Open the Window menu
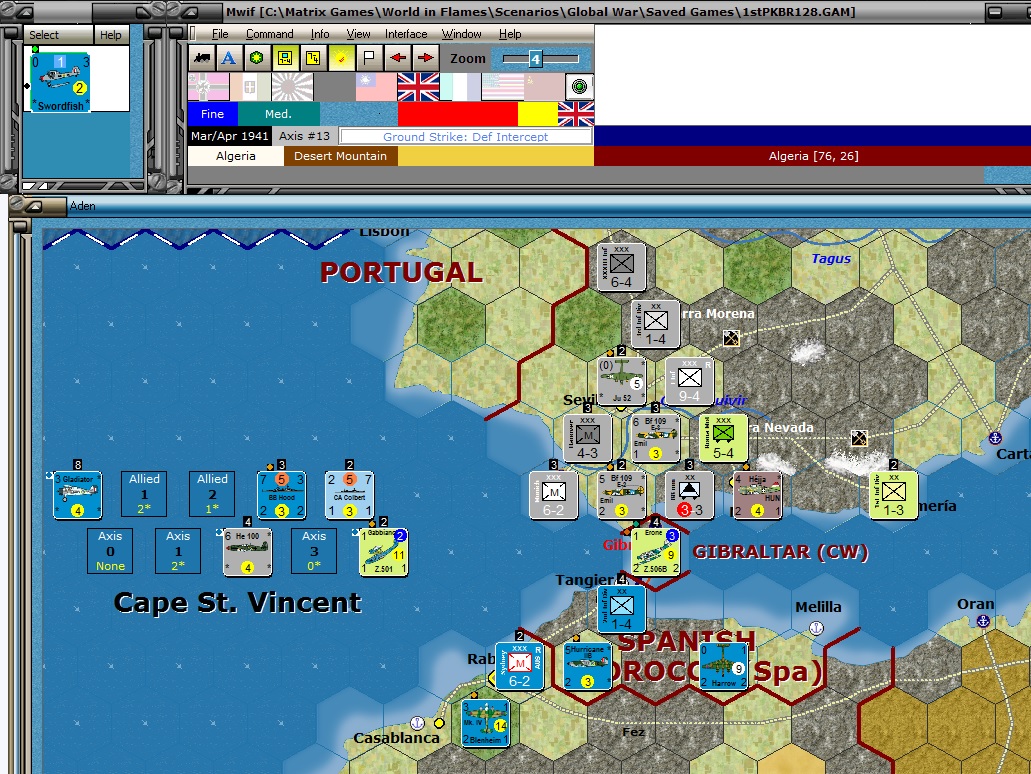This screenshot has width=1031, height=774. coord(461,34)
